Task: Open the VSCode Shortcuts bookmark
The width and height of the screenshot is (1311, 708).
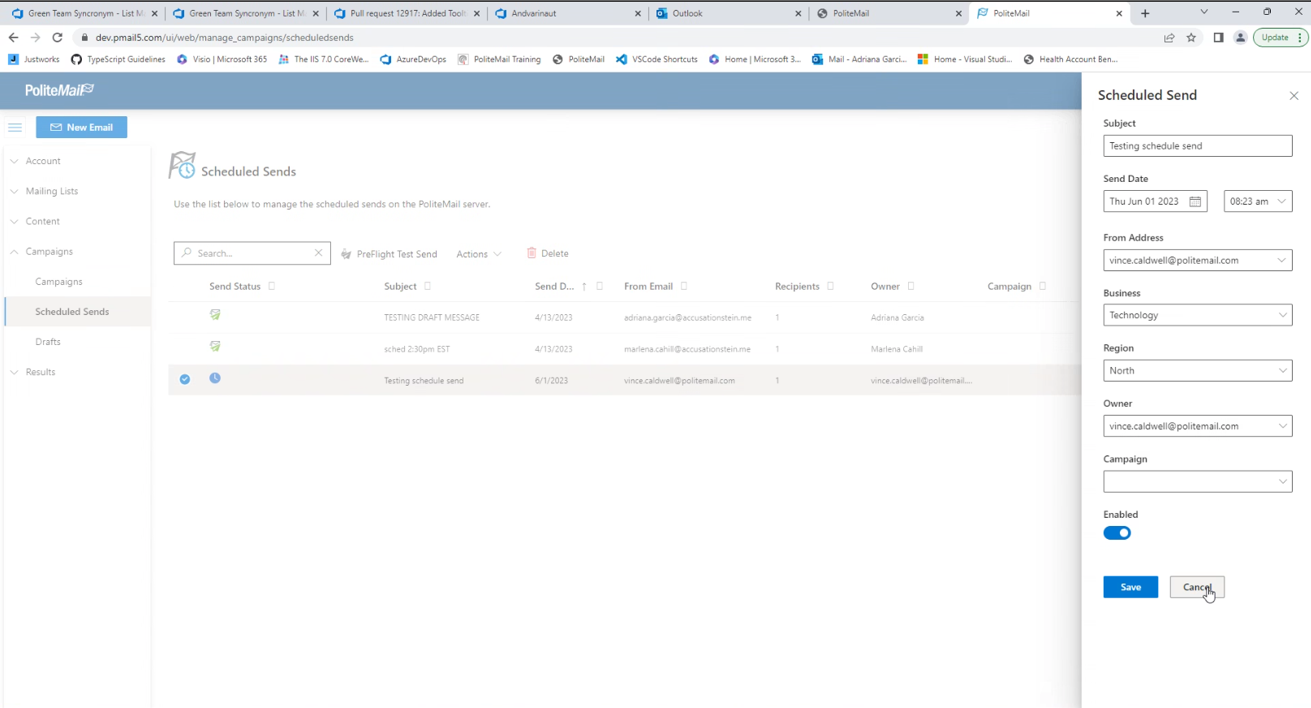Action: 656,59
